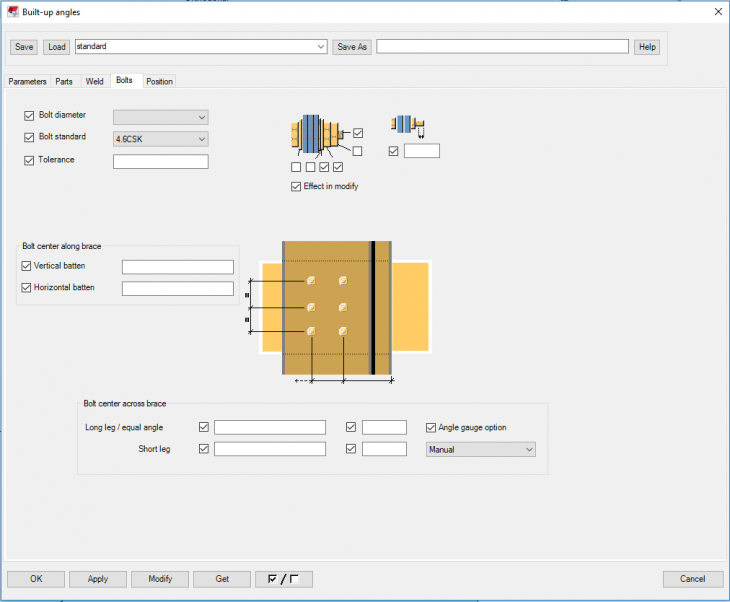730x602 pixels.
Task: Click the Horizontal batten input field
Action: [178, 289]
